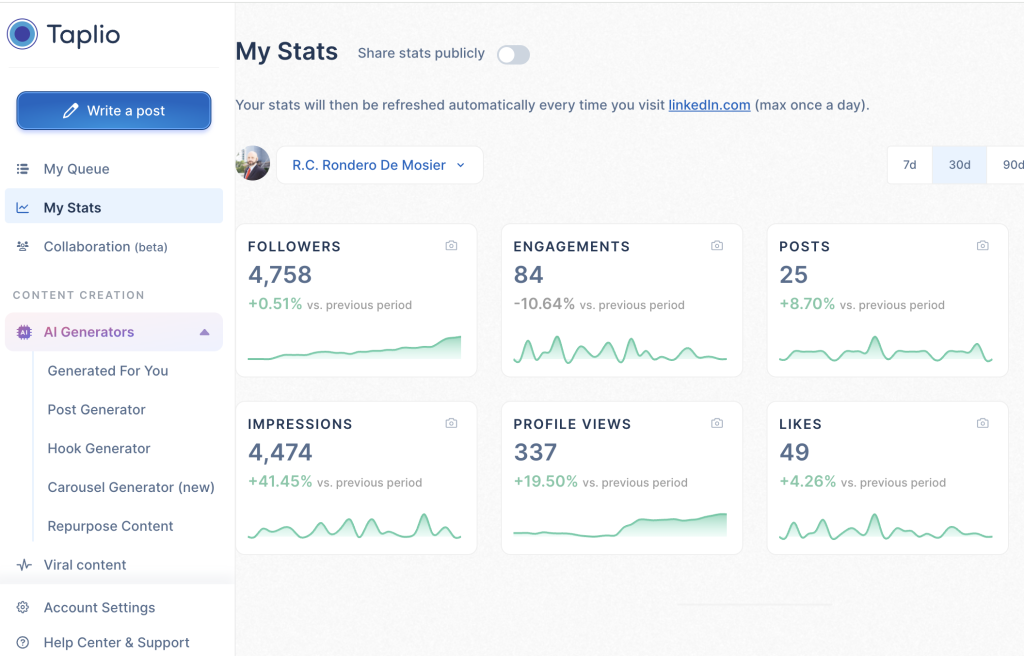Click the camera icon on Likes card
This screenshot has height=656, width=1024.
(x=983, y=424)
